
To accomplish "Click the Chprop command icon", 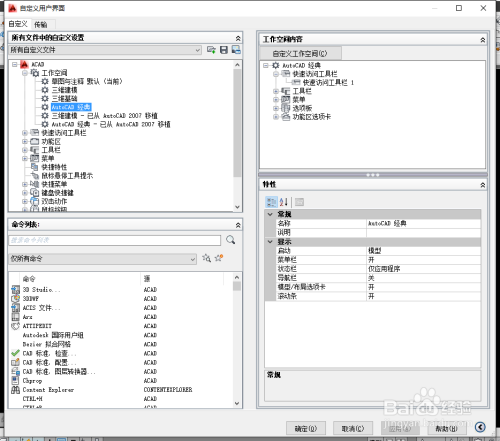I will pos(15,380).
